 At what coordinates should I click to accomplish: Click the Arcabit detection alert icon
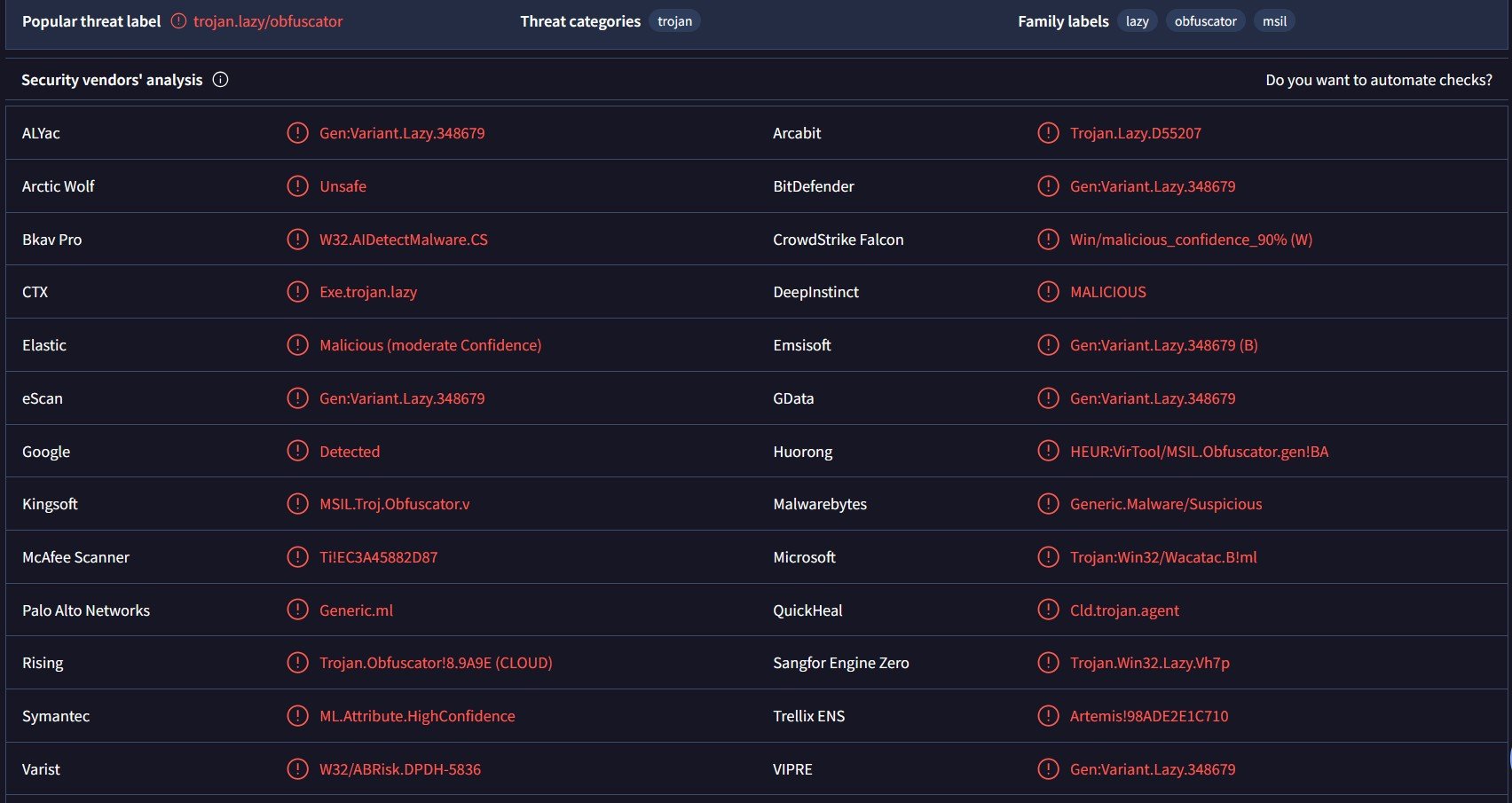click(1048, 133)
